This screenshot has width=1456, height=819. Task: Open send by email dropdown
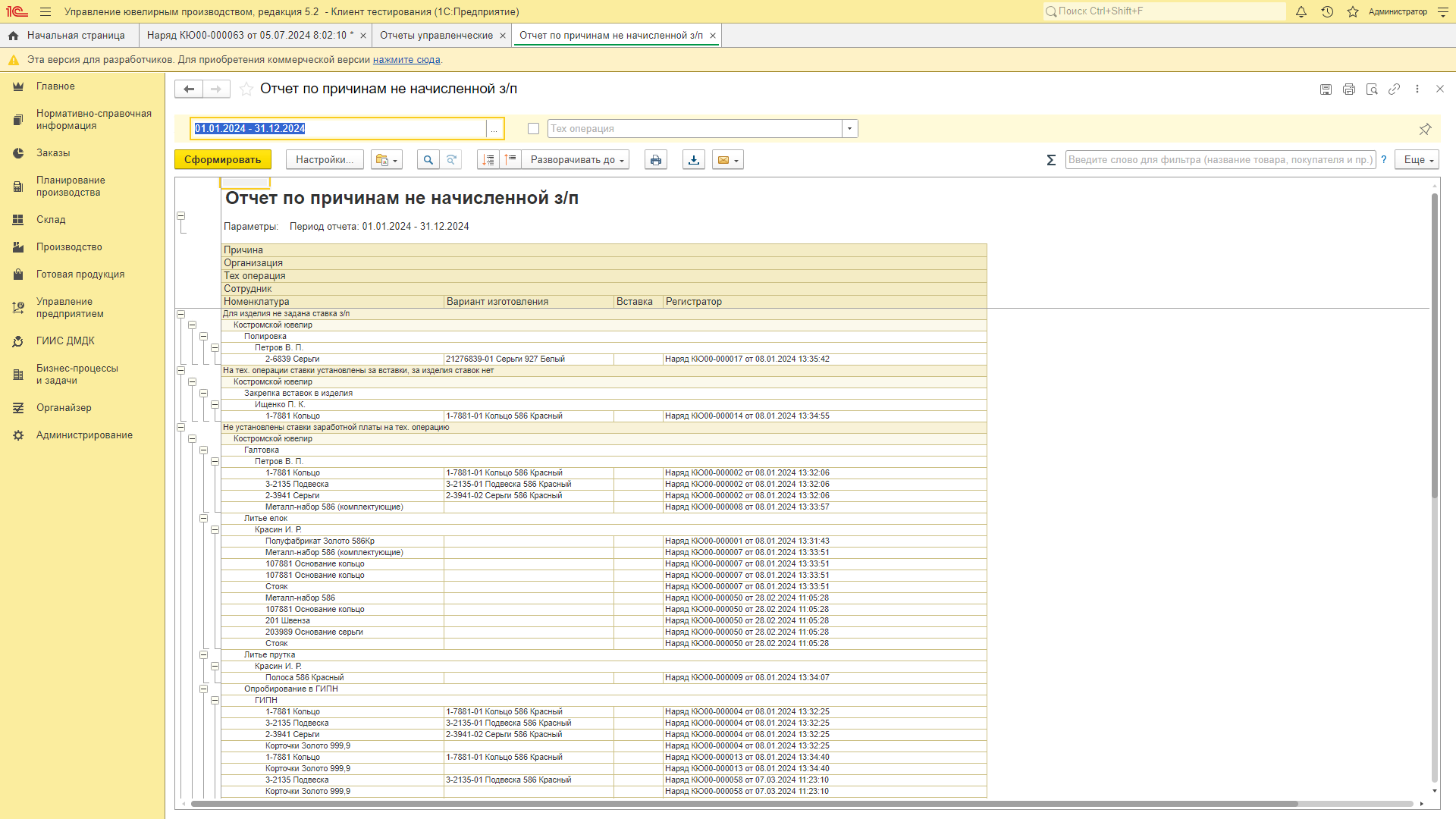pyautogui.click(x=728, y=160)
